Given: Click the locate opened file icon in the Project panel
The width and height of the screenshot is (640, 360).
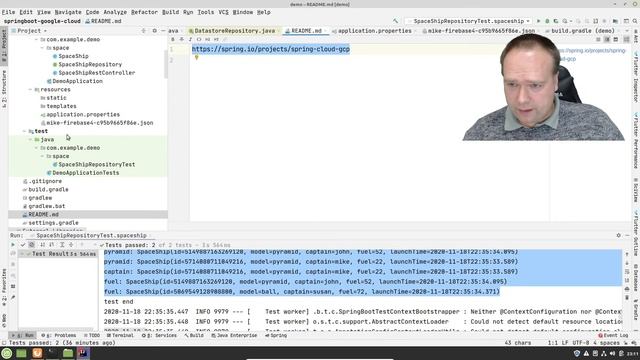Looking at the screenshot, I should [143, 31].
